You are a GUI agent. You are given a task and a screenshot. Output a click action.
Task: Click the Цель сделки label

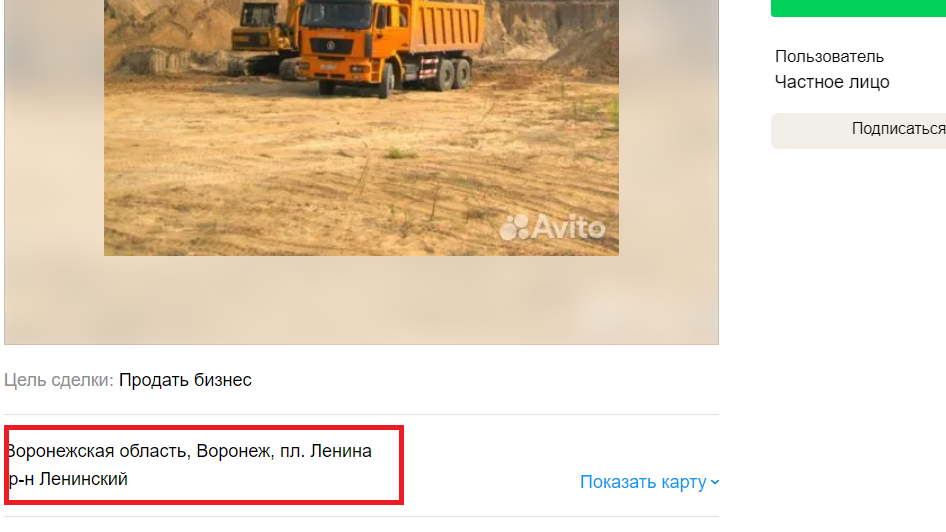[x=59, y=380]
